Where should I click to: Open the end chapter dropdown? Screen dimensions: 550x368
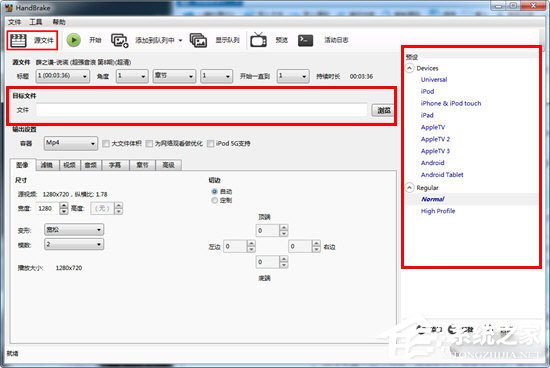293,76
